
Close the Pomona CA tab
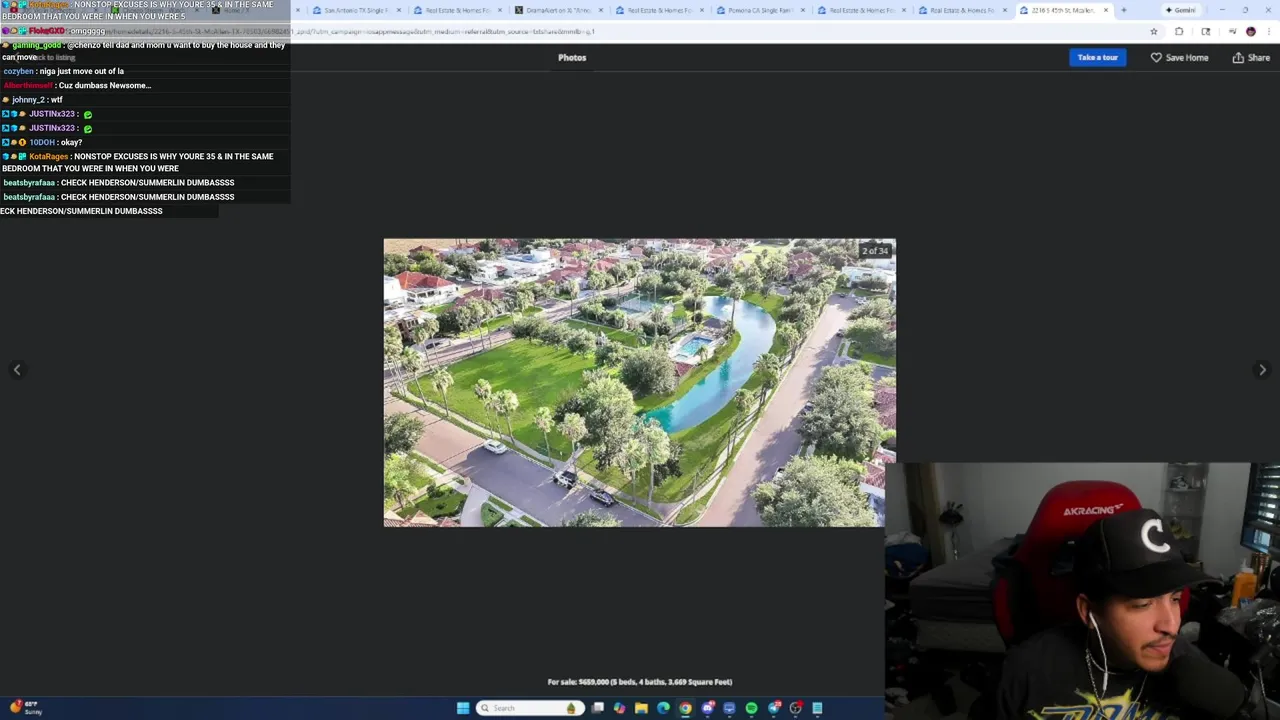pyautogui.click(x=802, y=10)
